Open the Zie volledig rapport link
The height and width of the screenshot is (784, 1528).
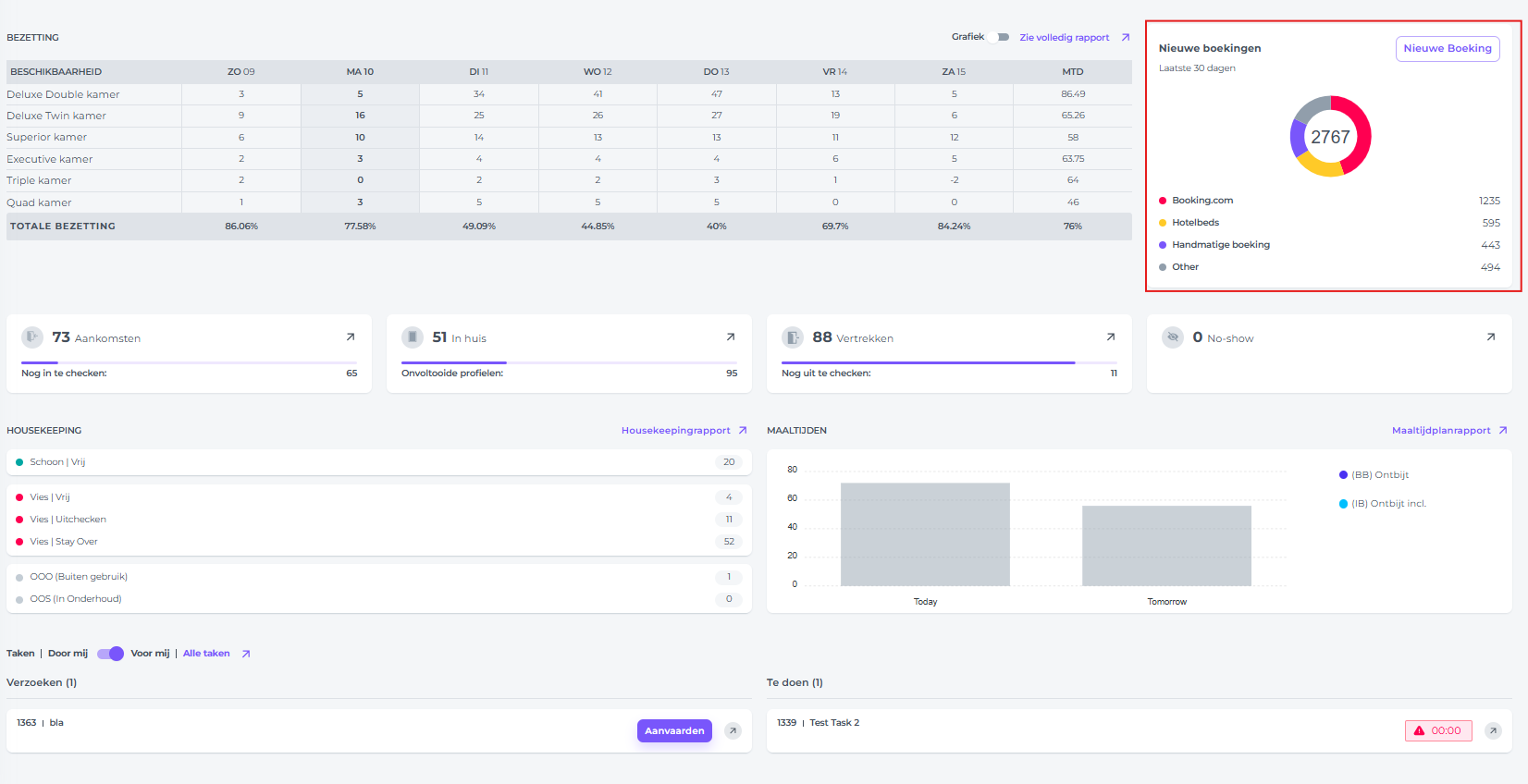[1064, 38]
